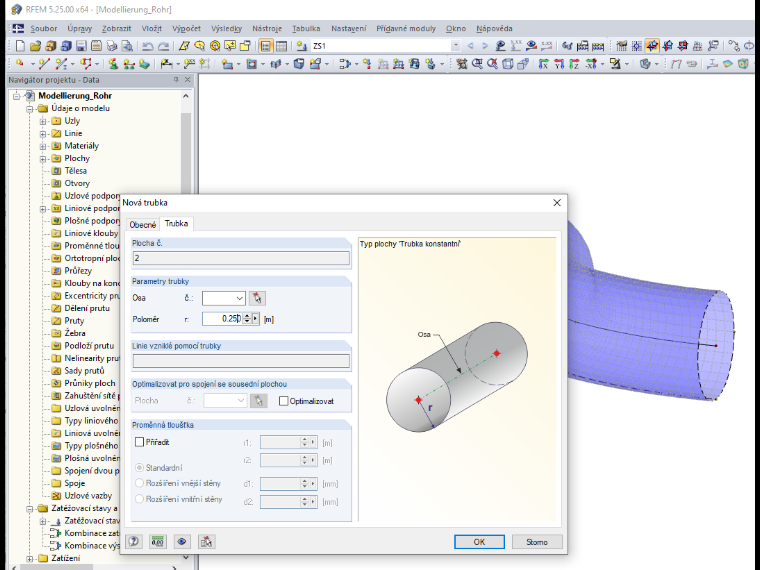
Task: Pick pipe axis line graphically icon
Action: coord(257,298)
